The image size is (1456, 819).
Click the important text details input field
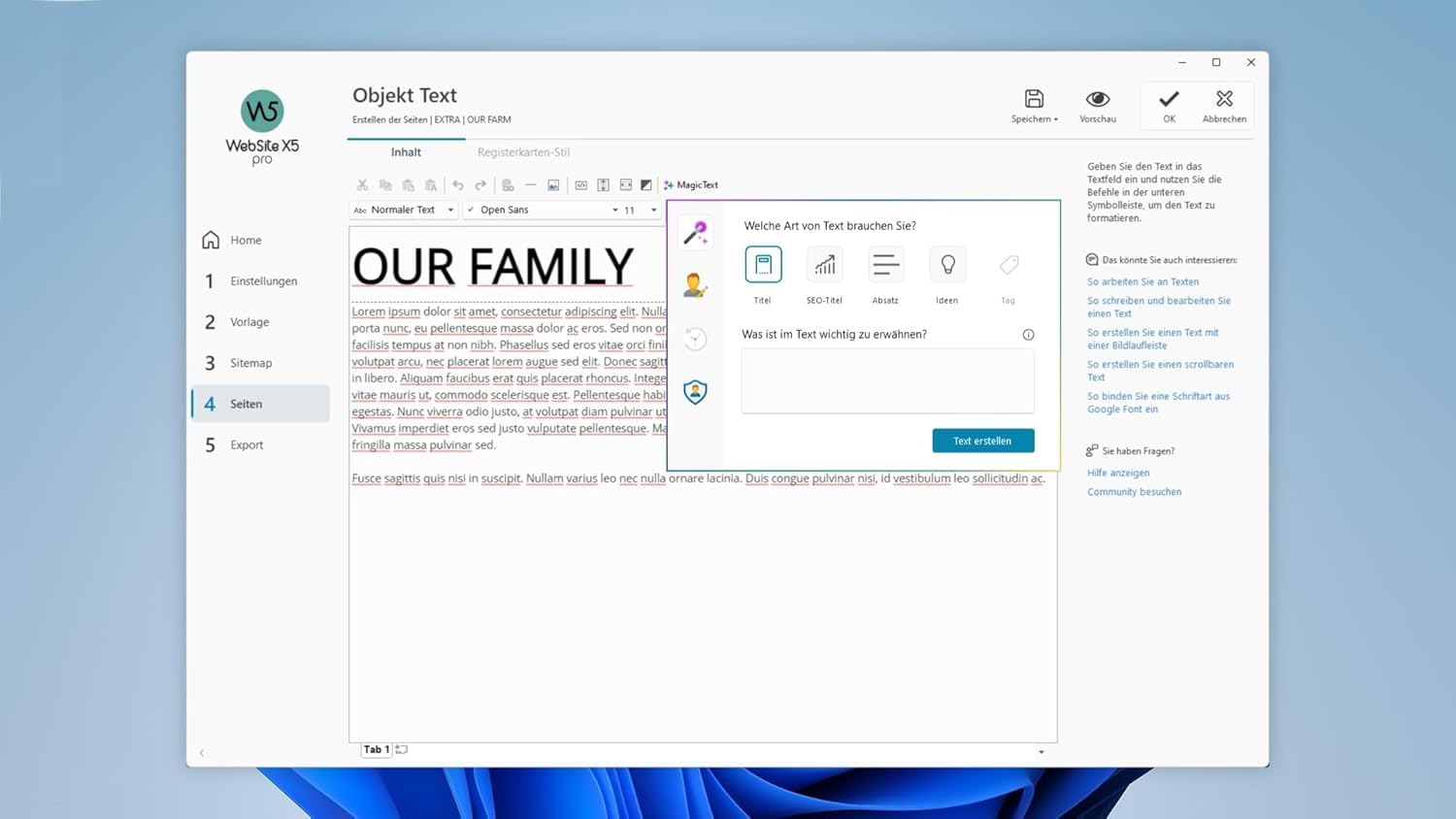[887, 381]
